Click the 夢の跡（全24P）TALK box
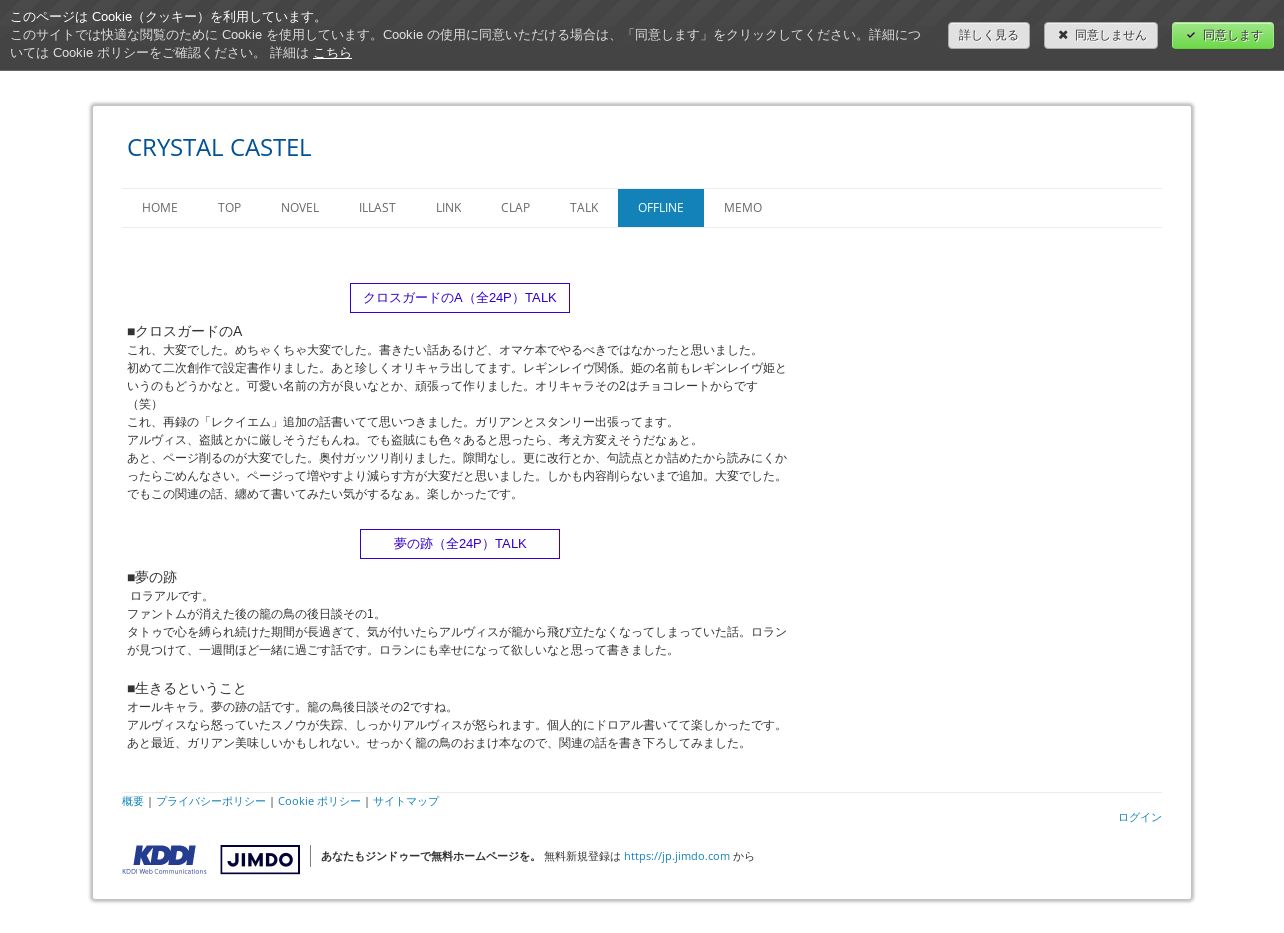Screen dimensions: 1284x933 [x=460, y=544]
